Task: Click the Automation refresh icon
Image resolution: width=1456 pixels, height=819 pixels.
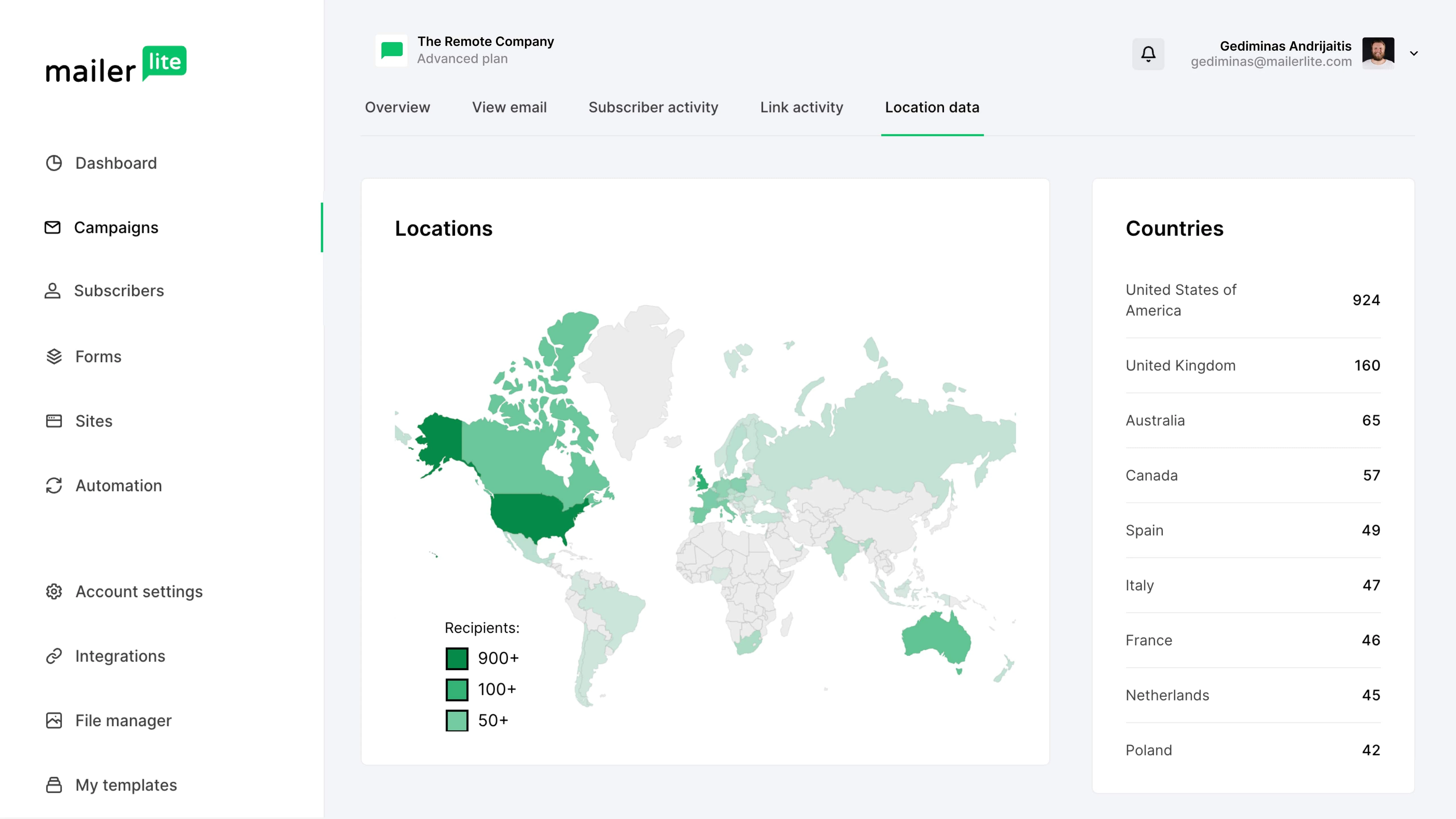Action: [x=54, y=485]
